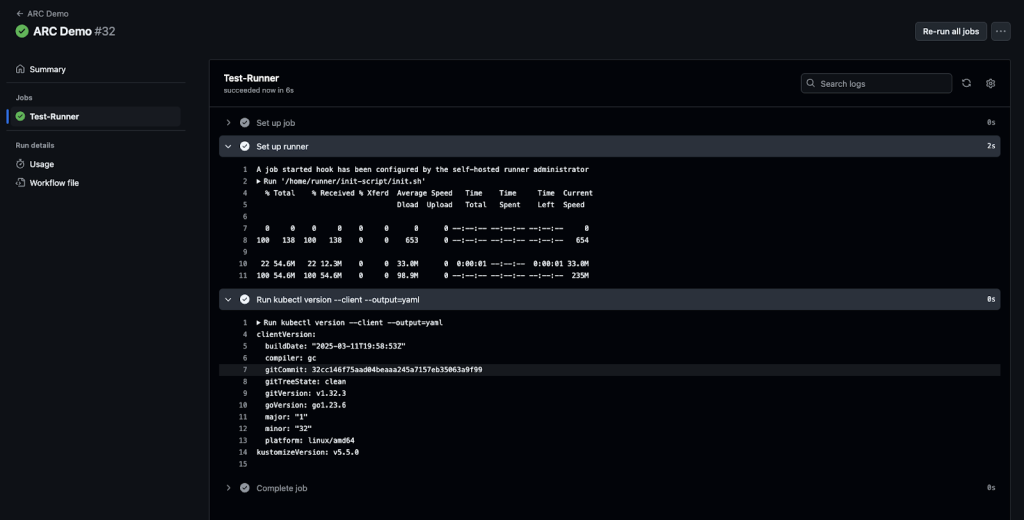Click the back arrow to ARC Demo
The image size is (1024, 520).
(20, 14)
